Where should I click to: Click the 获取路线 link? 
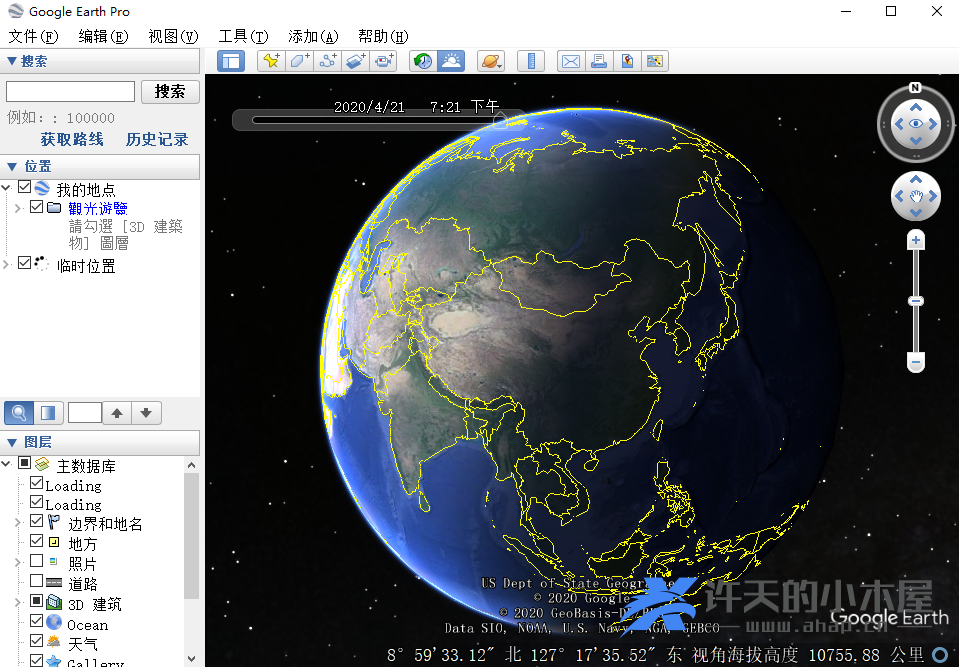click(x=72, y=139)
